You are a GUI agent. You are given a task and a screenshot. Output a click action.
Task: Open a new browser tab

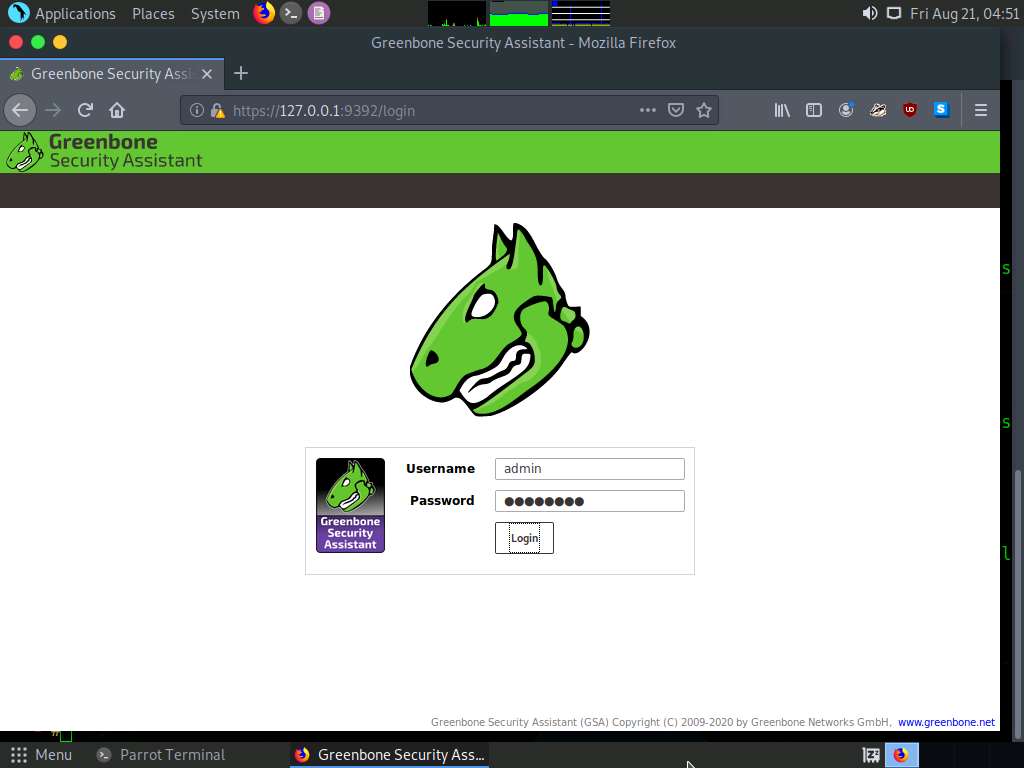click(241, 73)
